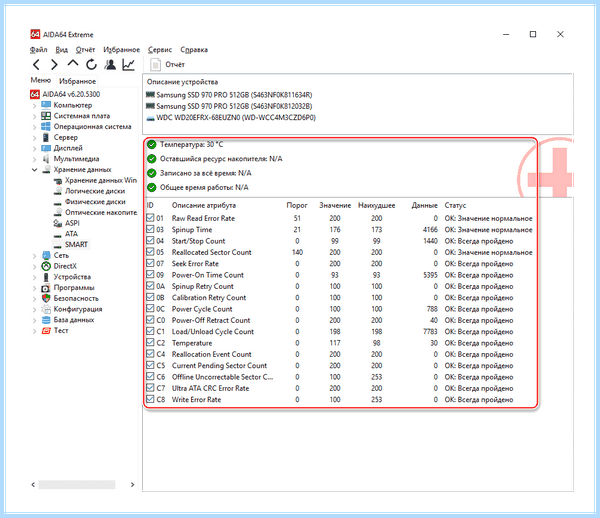The image size is (600, 518).
Task: Click the sidebar scroll-right arrow
Action: coord(132,484)
